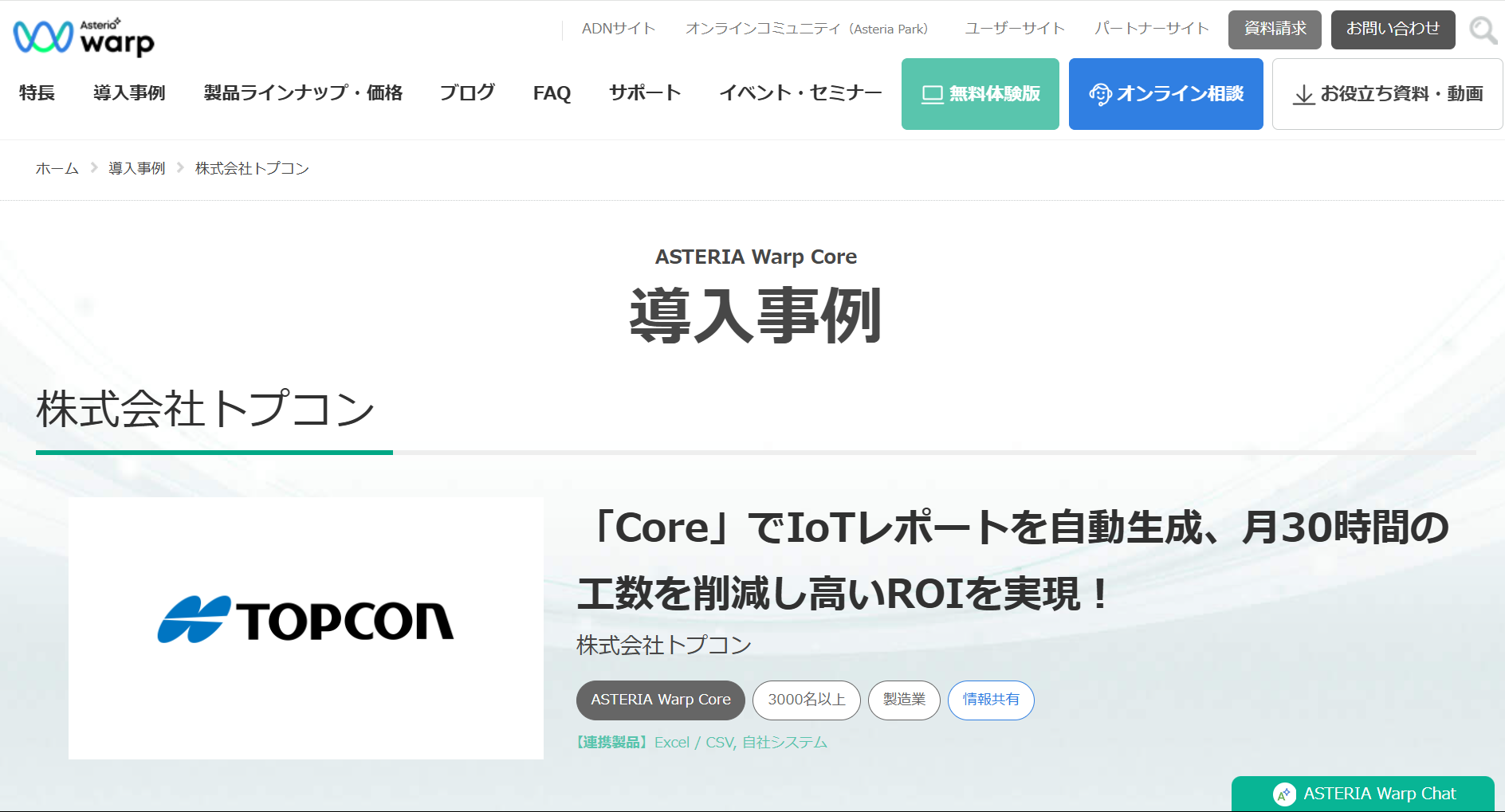Click the search magnifier icon
This screenshot has height=812, width=1505.
1483,30
